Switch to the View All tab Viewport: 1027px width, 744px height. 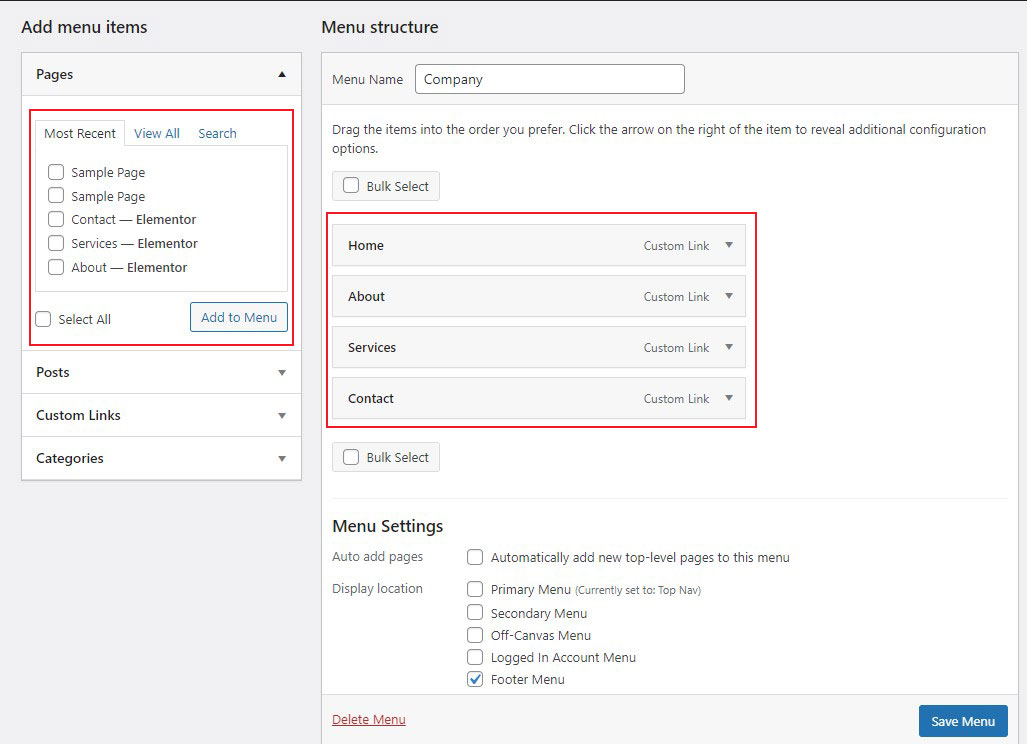pyautogui.click(x=157, y=134)
